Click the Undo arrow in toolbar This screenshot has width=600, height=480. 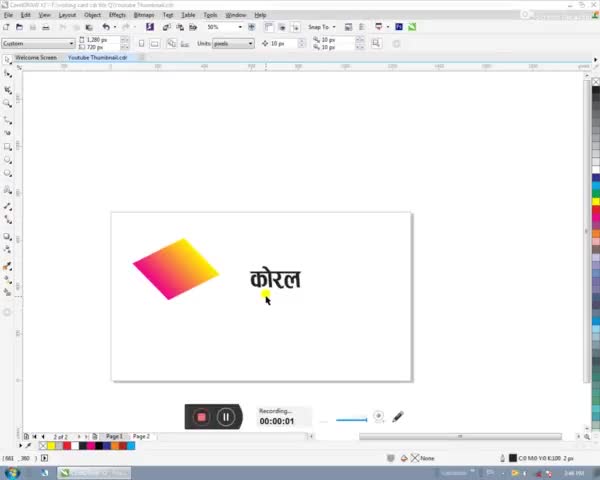pyautogui.click(x=105, y=27)
